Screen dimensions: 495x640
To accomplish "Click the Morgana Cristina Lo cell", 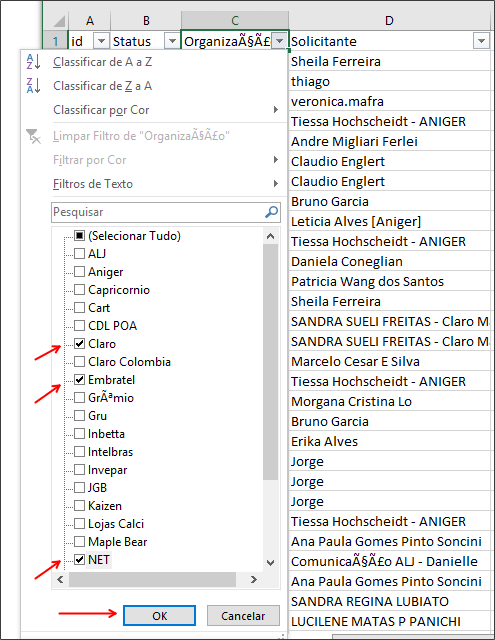I will click(x=389, y=401).
